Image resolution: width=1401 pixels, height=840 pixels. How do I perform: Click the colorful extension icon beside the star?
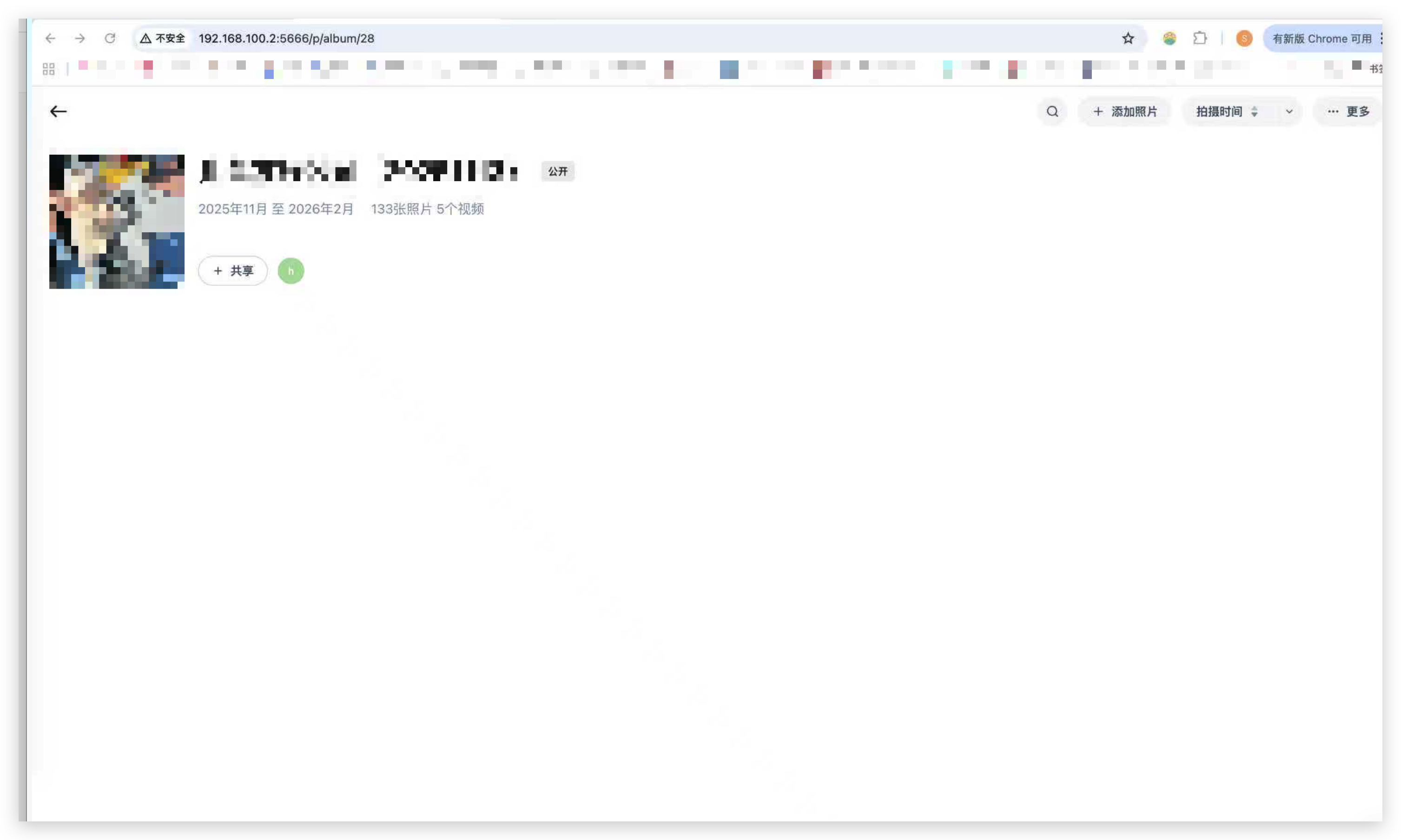pos(1170,39)
